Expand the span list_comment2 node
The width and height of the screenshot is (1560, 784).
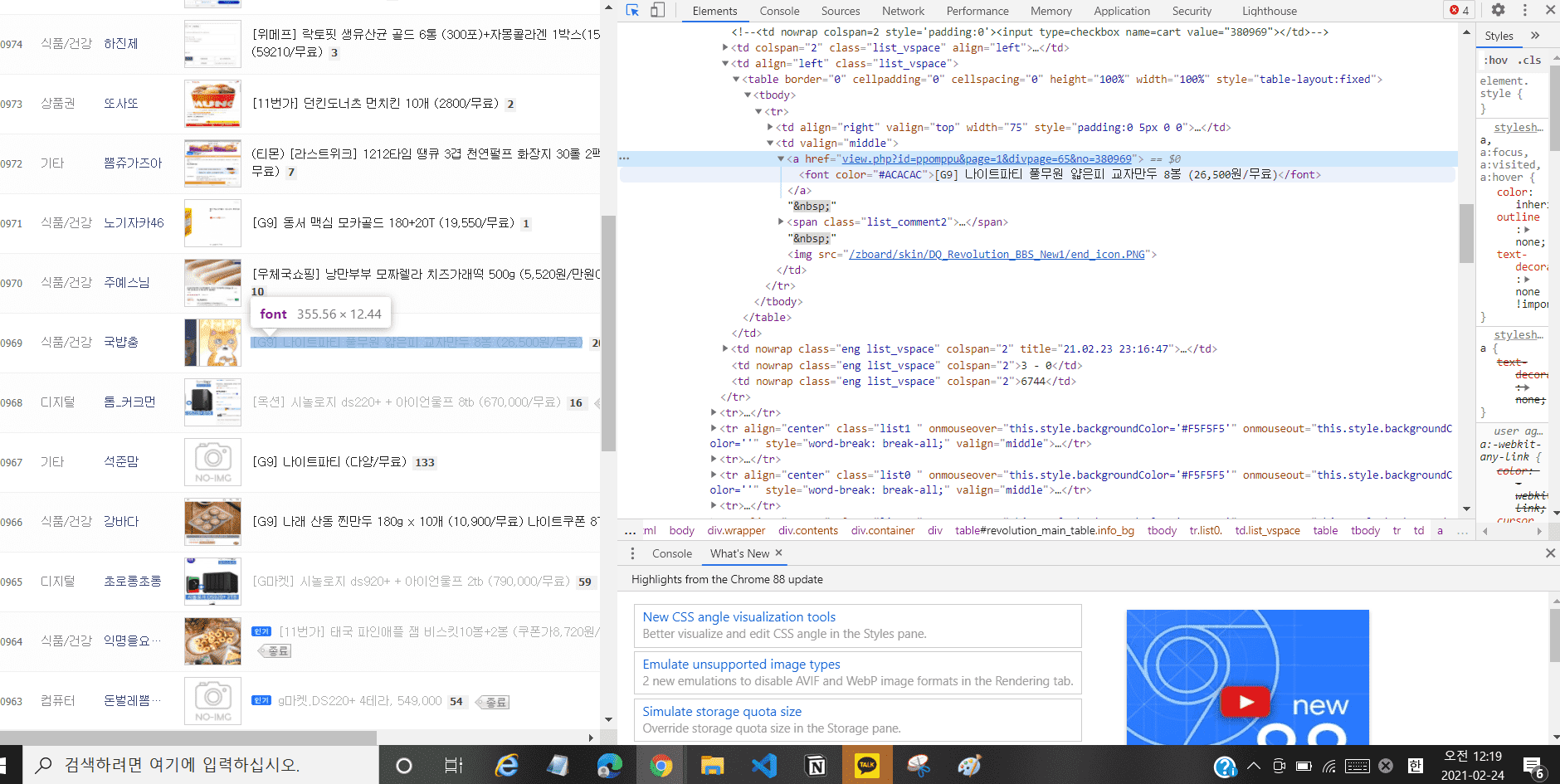click(781, 222)
